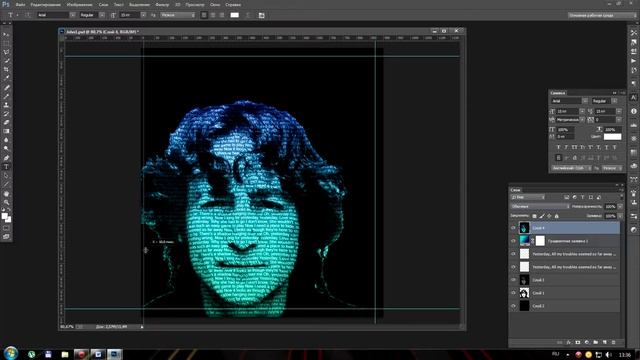
Task: Open the layer filter kind dropdown
Action: point(528,197)
